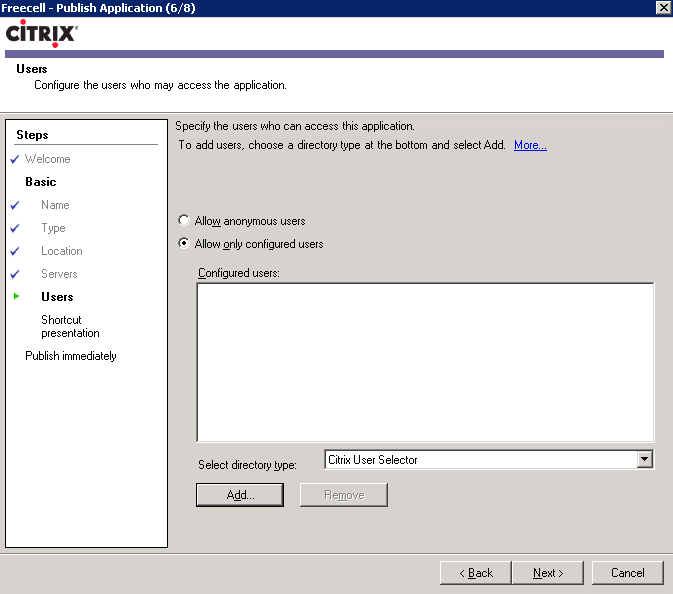The image size is (673, 594).
Task: Select the Shortcut presentation step
Action: pos(70,326)
